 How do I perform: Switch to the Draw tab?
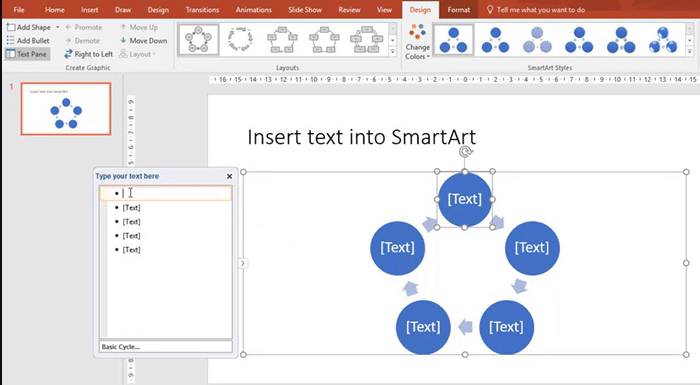pos(123,9)
